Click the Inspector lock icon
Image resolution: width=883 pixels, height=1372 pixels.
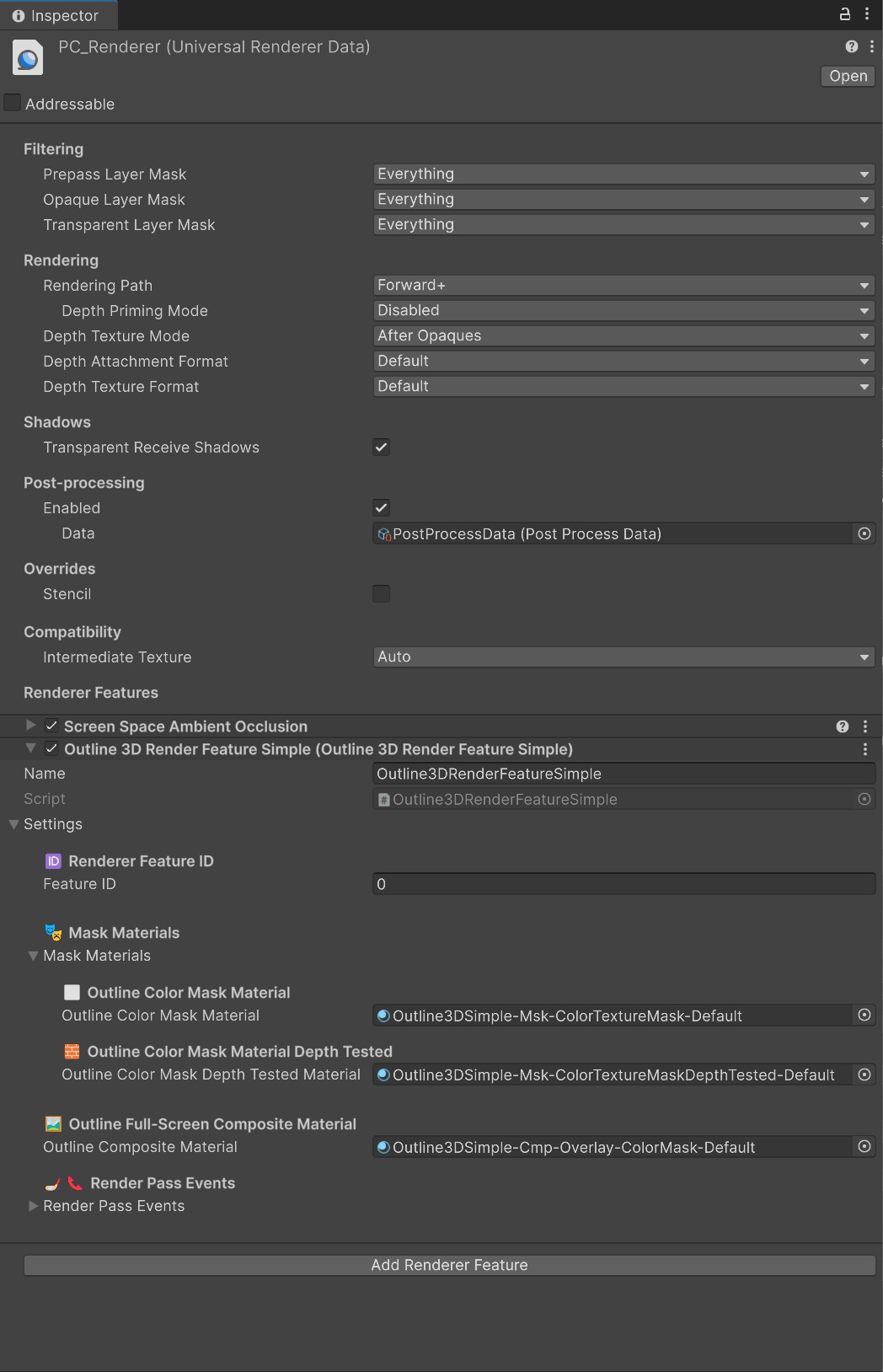(844, 13)
